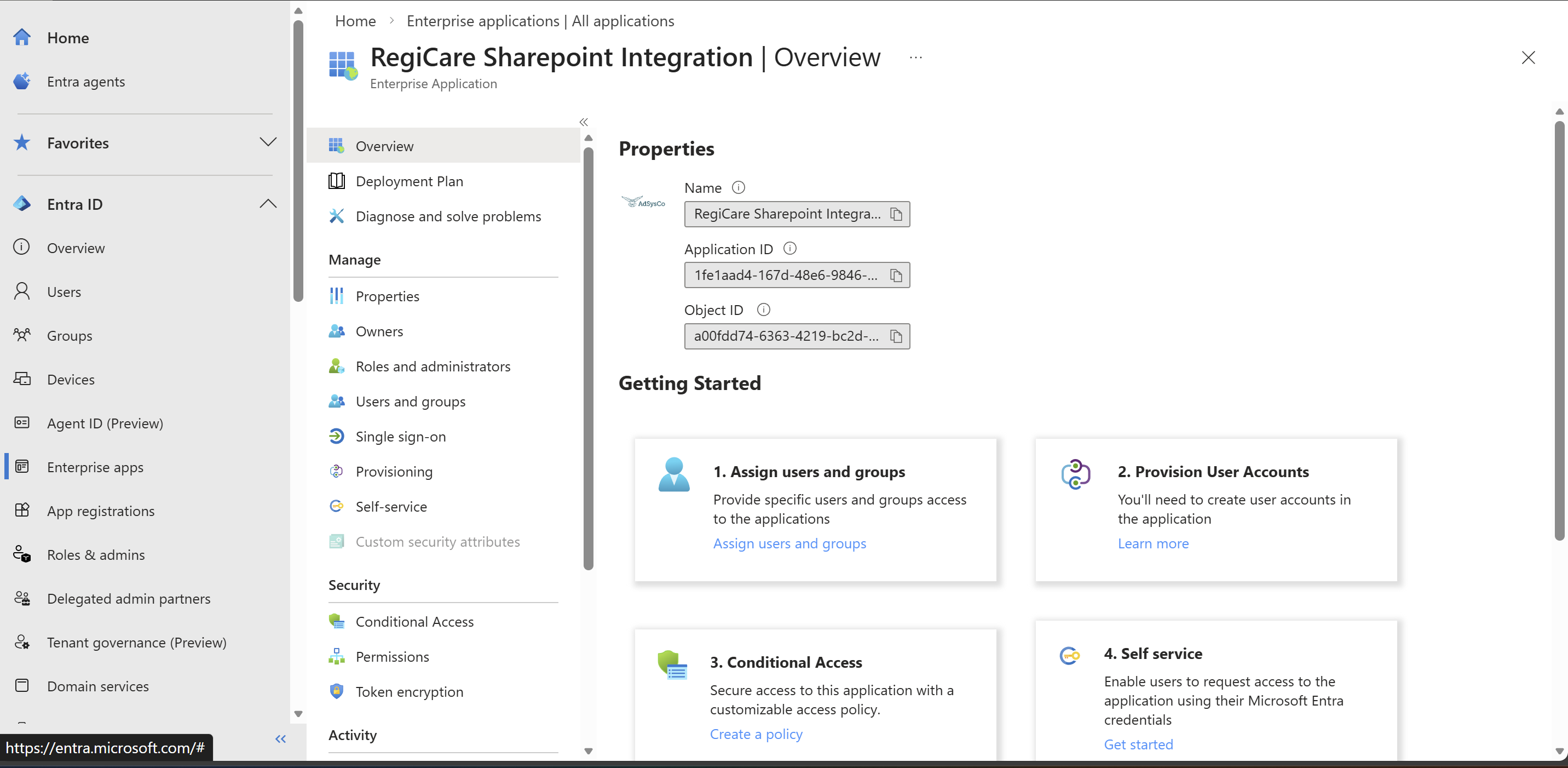Collapse the application resource menu
Screen dimensions: 1568x768
[583, 122]
